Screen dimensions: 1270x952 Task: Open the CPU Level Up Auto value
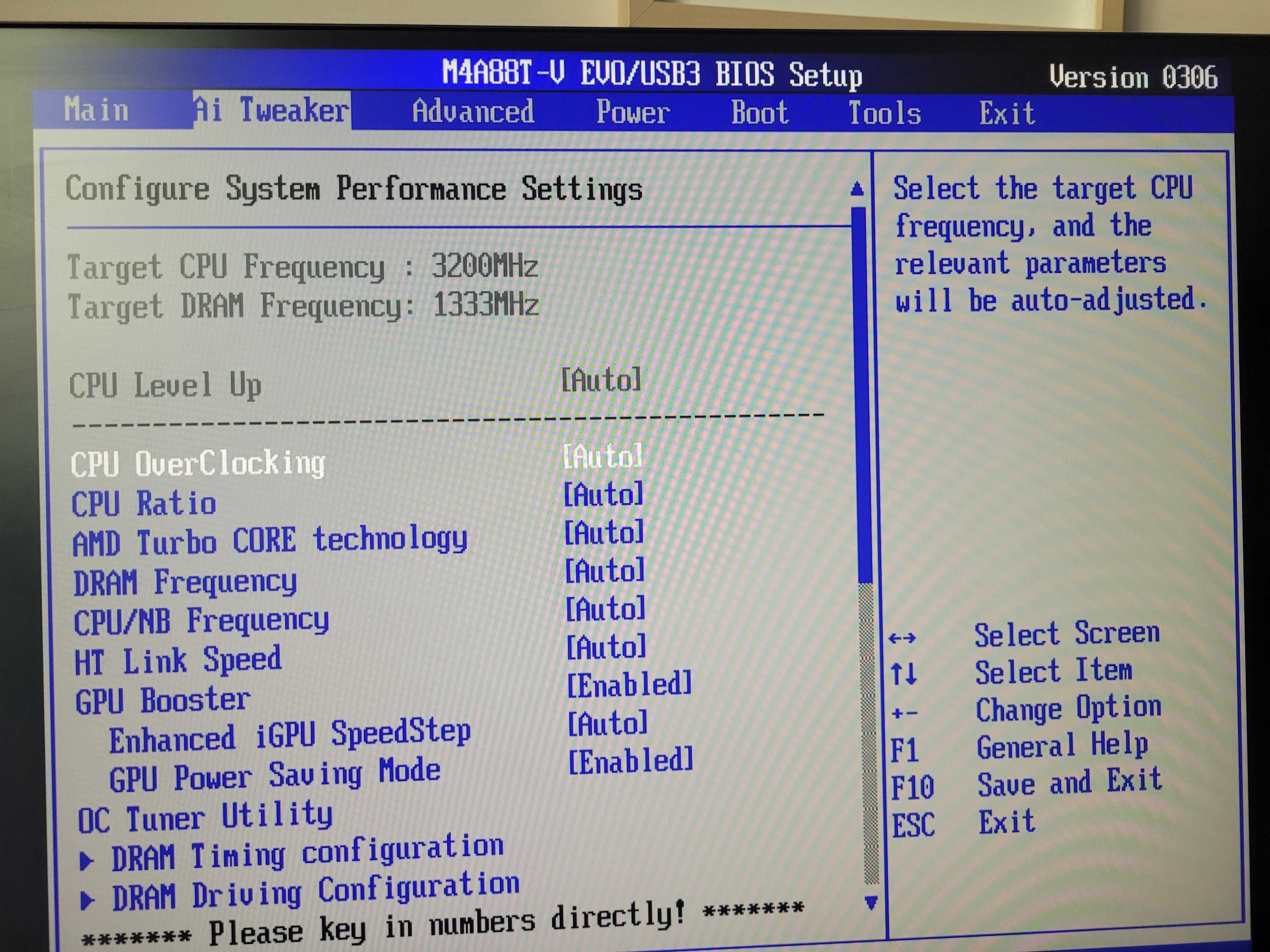(x=601, y=380)
